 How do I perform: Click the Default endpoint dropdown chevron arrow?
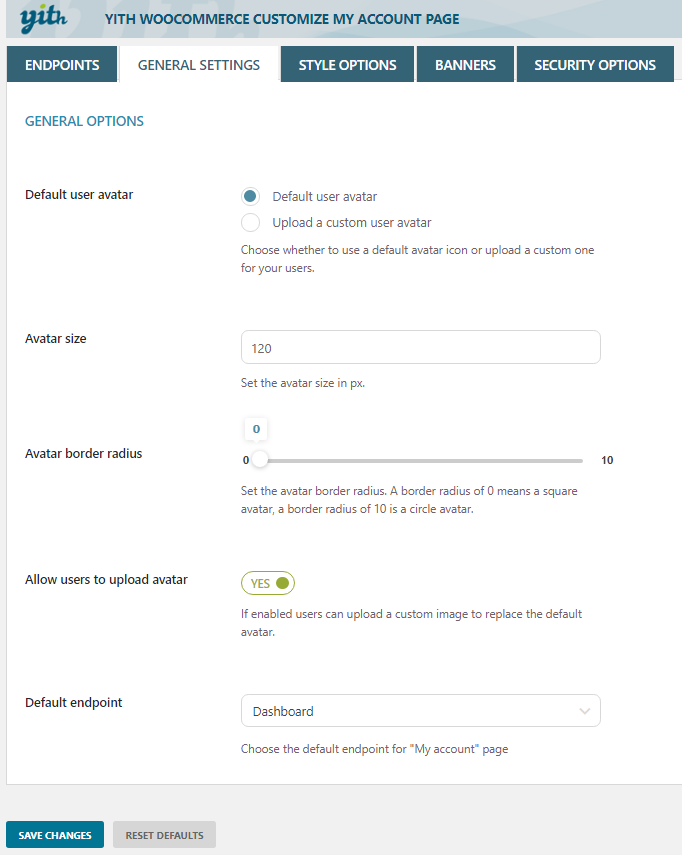point(584,711)
